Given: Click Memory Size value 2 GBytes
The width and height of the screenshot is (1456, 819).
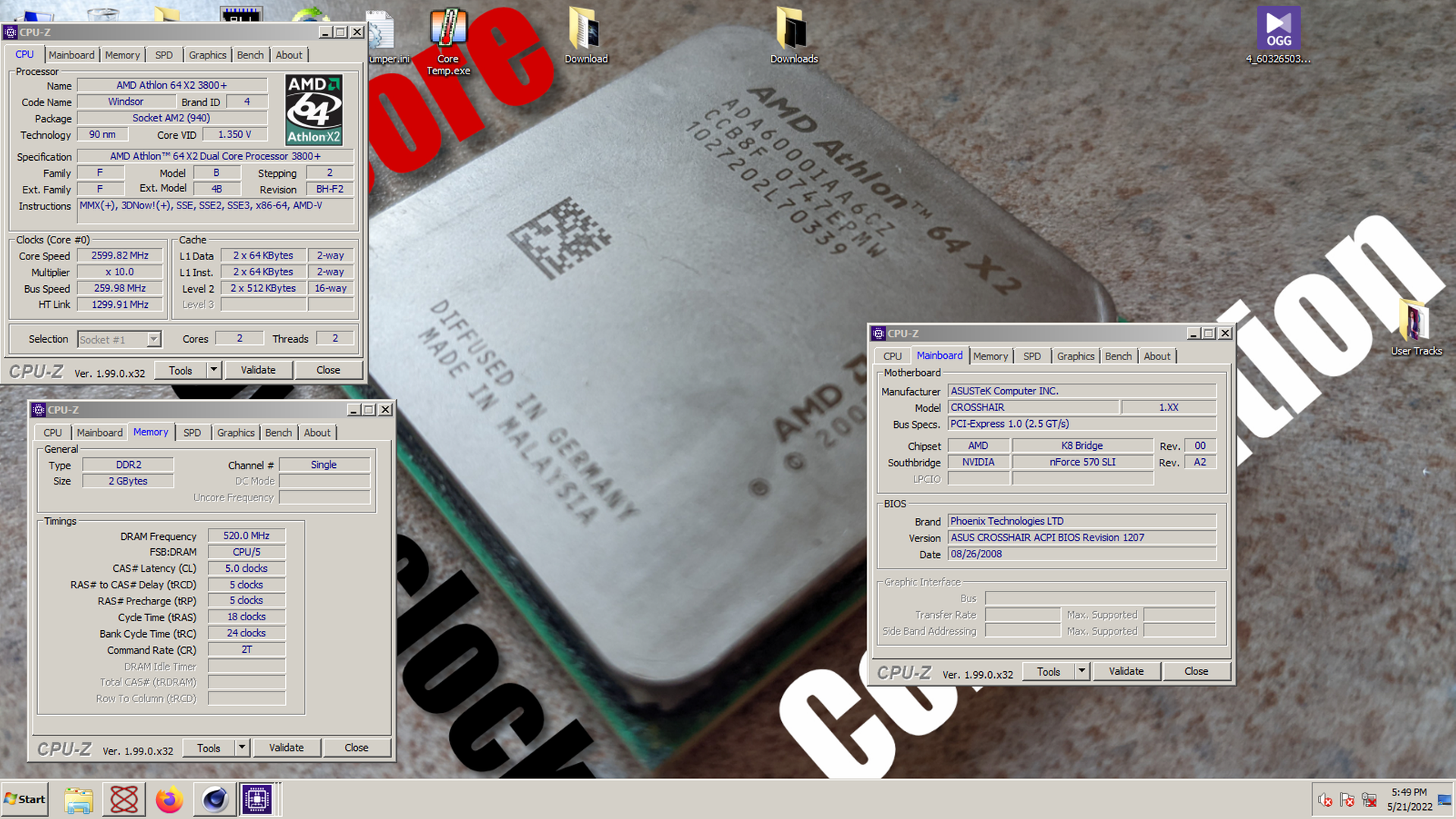Looking at the screenshot, I should pyautogui.click(x=128, y=481).
